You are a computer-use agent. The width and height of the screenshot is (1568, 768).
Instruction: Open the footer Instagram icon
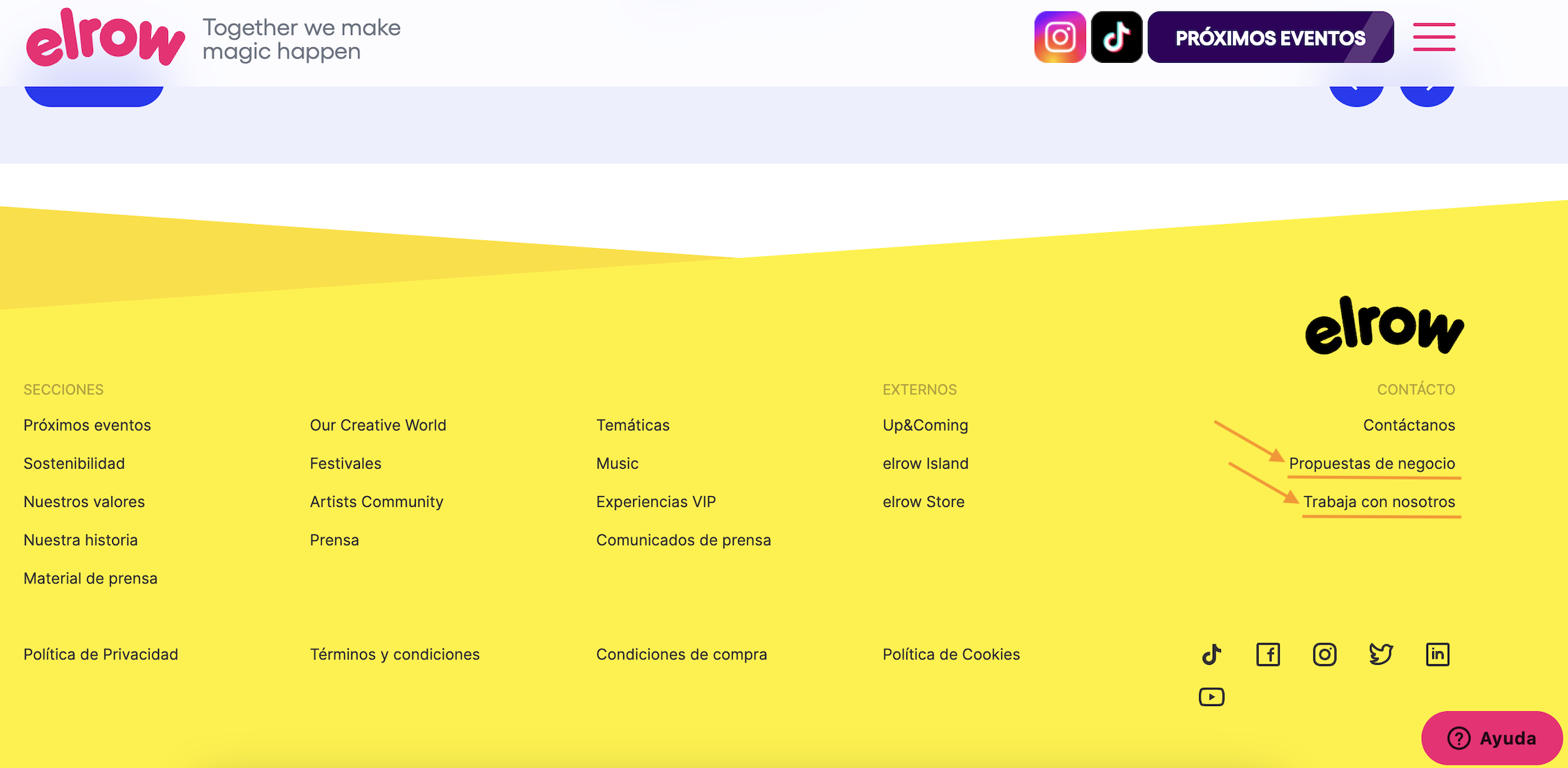click(x=1325, y=655)
